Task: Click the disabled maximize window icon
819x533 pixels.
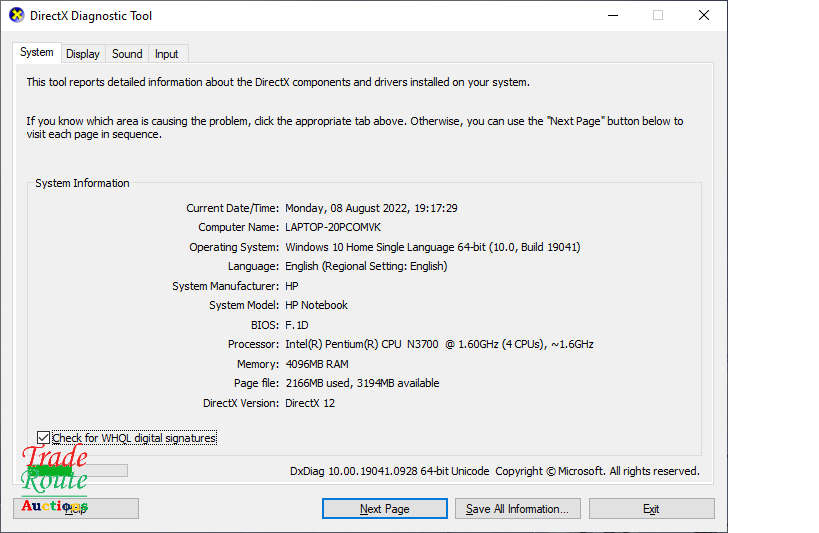Action: 657,16
